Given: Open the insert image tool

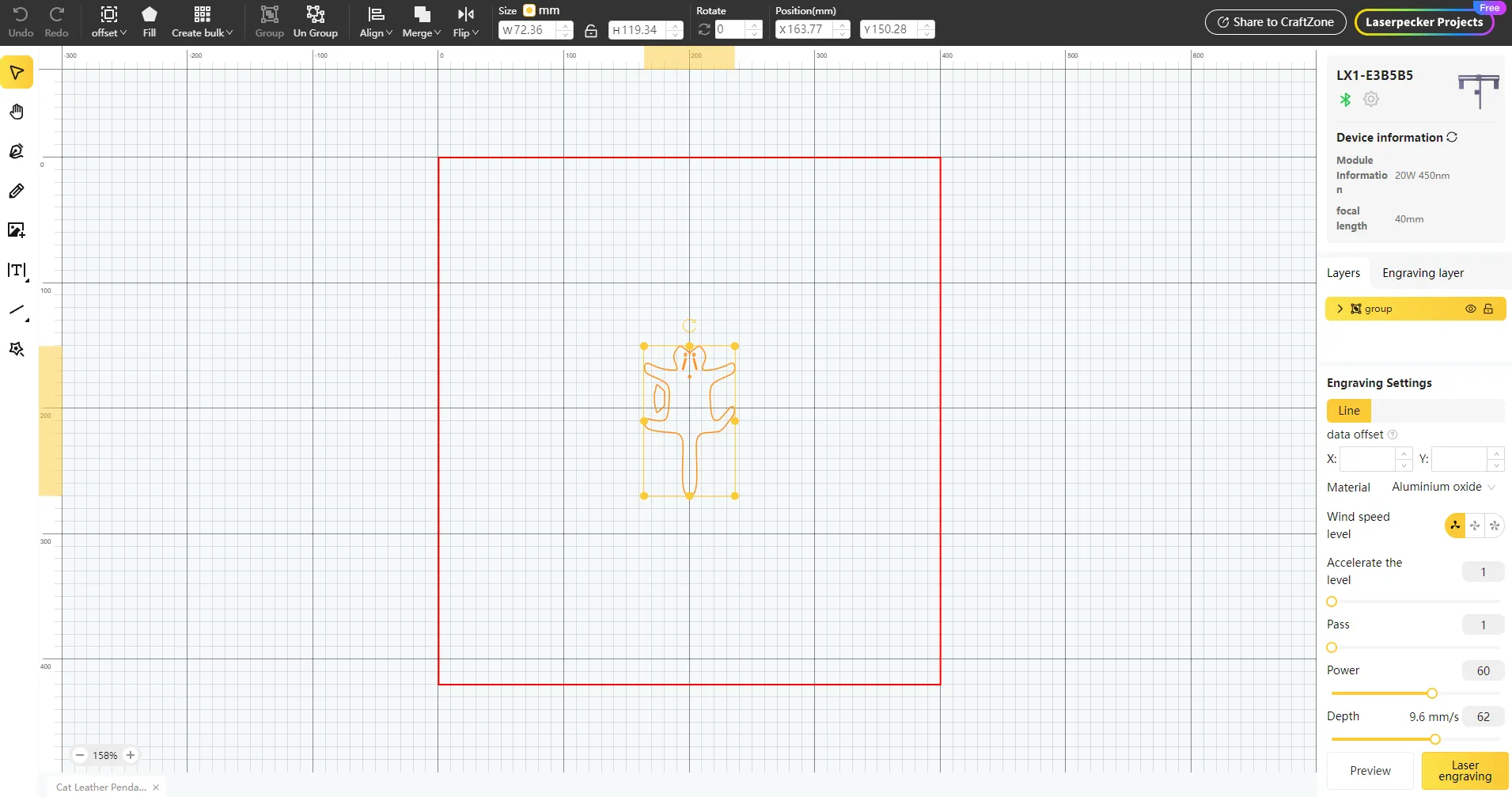Looking at the screenshot, I should click(x=17, y=230).
